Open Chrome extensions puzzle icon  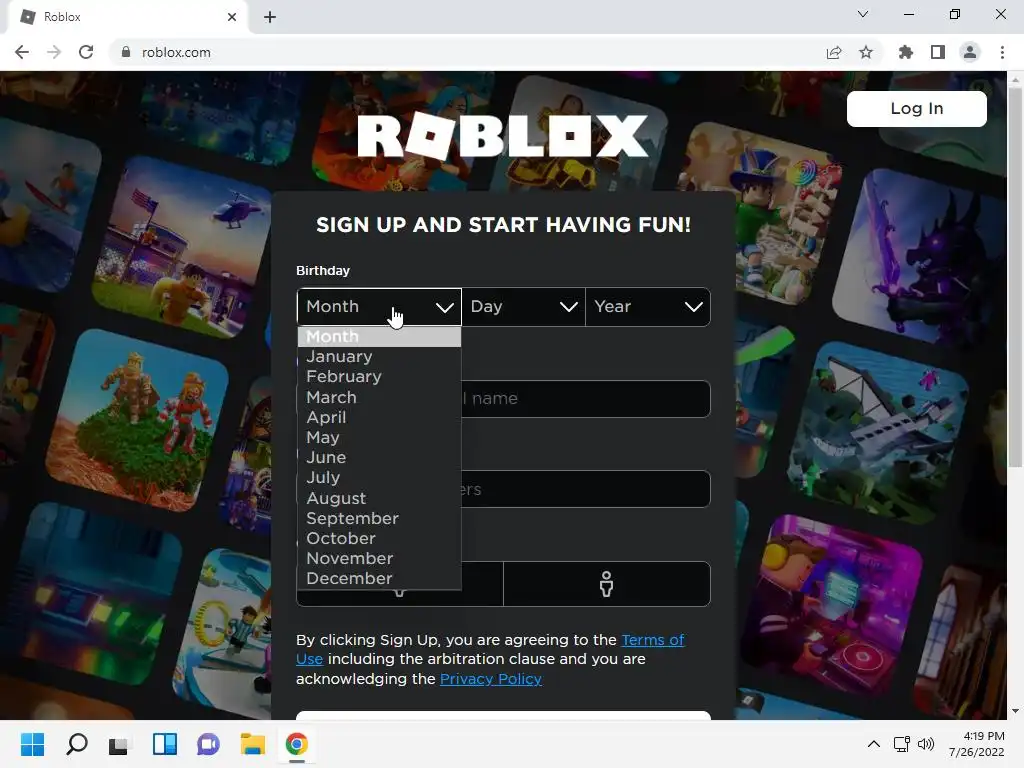(x=906, y=52)
